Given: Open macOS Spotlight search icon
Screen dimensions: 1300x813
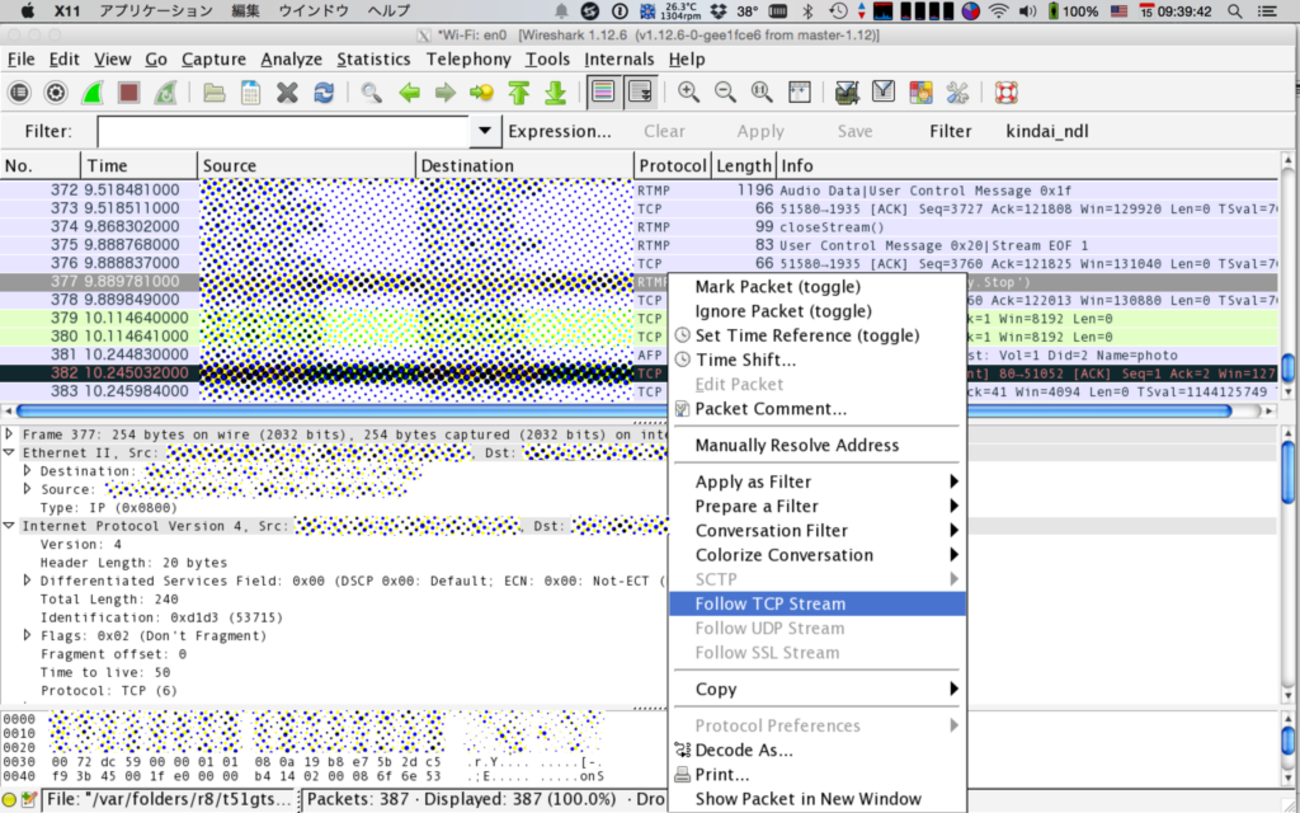Looking at the screenshot, I should pos(1235,11).
